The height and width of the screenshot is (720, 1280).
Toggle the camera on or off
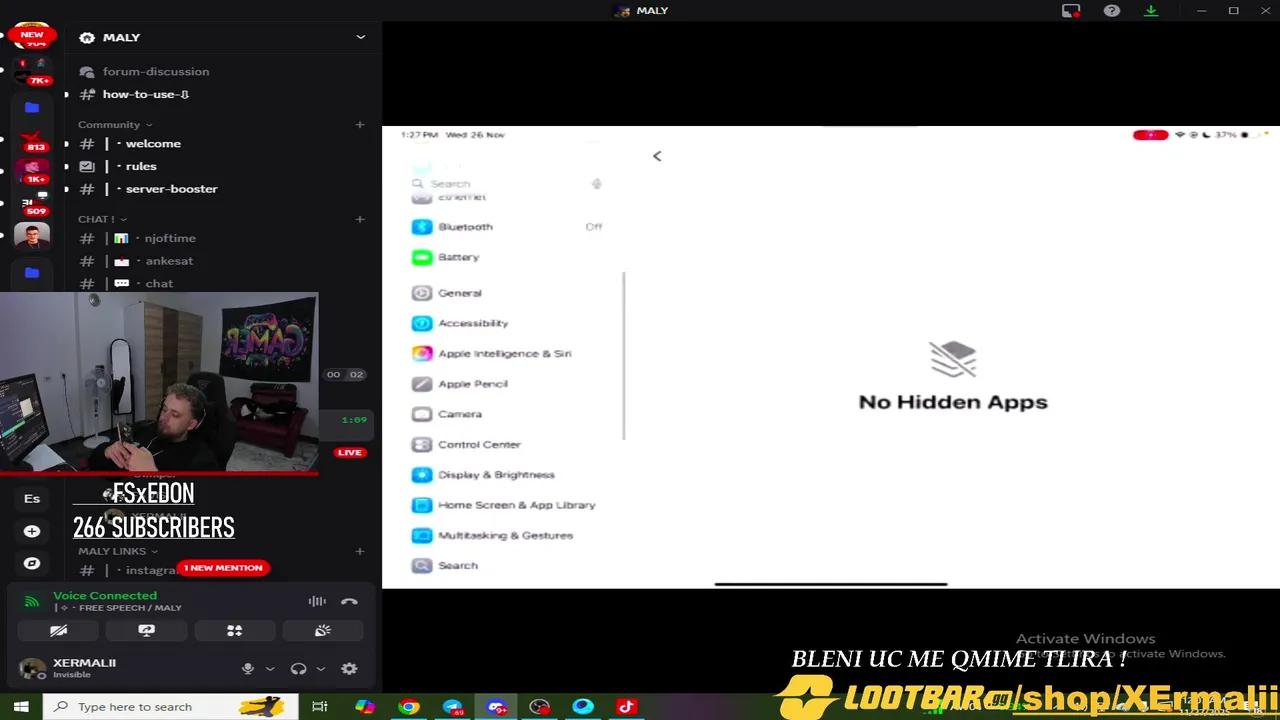pyautogui.click(x=59, y=631)
